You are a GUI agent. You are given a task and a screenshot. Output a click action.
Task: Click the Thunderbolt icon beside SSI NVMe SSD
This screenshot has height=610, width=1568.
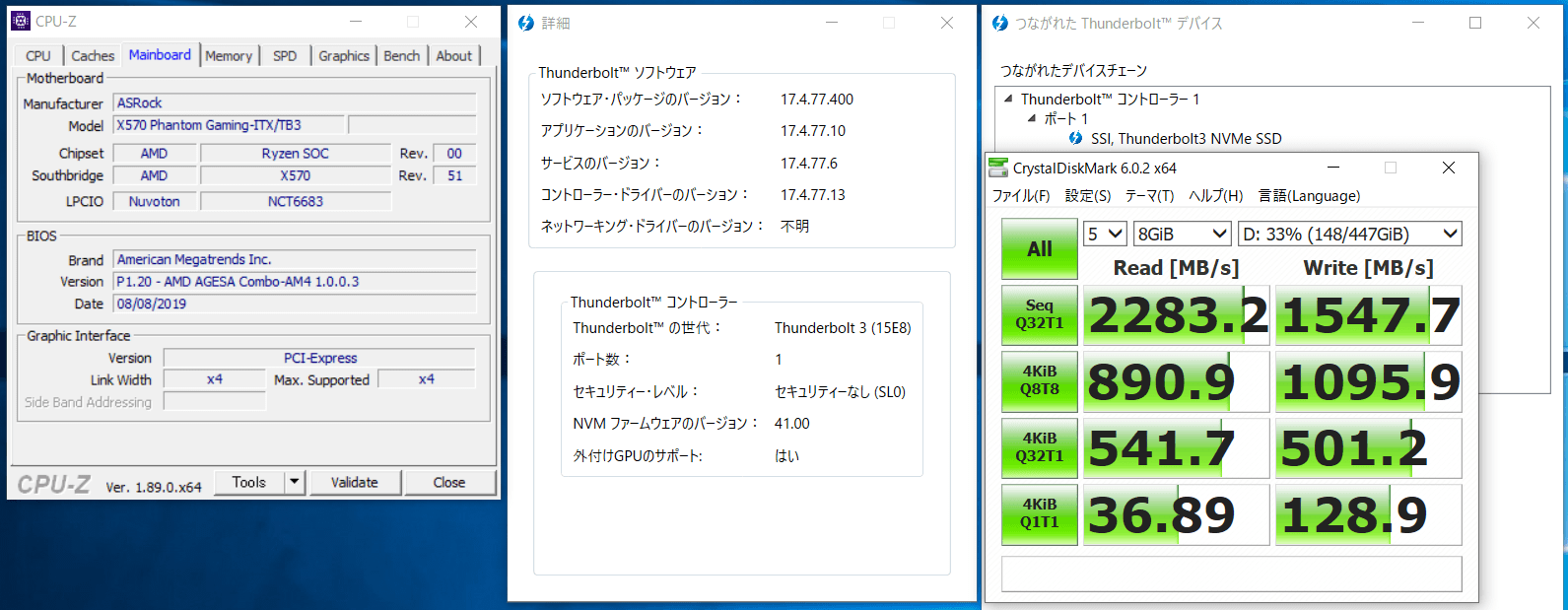1076,138
